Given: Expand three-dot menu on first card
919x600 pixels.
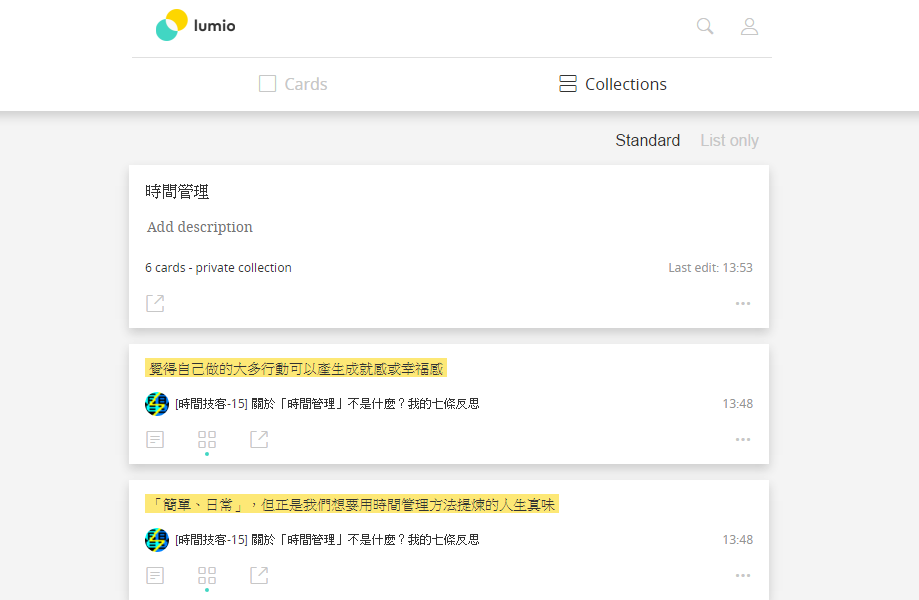Looking at the screenshot, I should [x=743, y=439].
